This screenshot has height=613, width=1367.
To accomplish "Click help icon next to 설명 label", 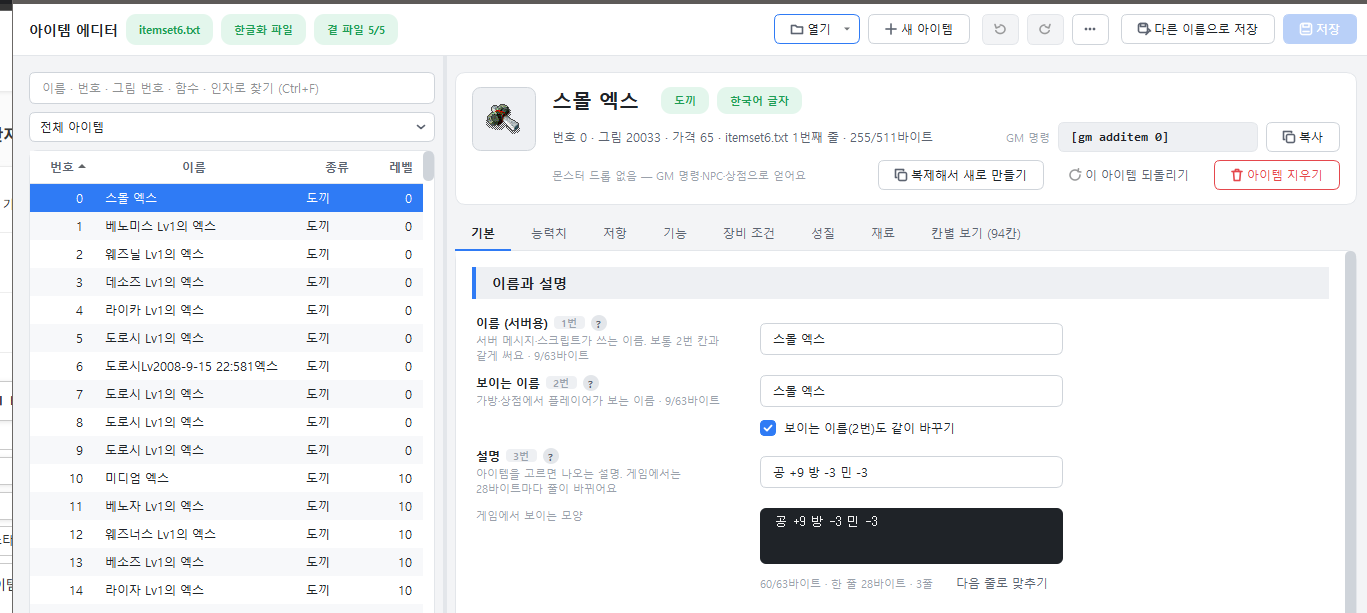I will pyautogui.click(x=550, y=456).
